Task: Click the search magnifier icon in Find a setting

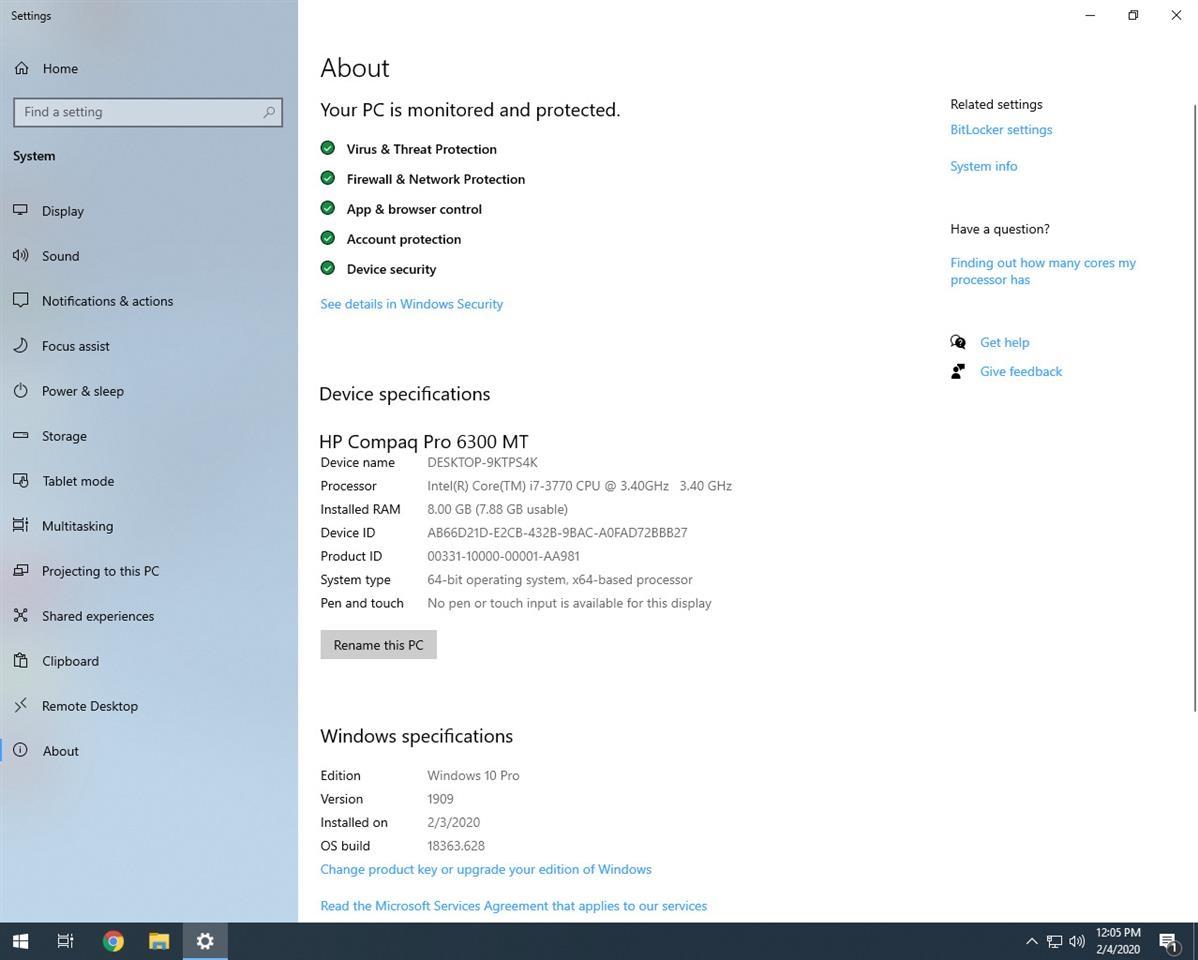Action: (x=269, y=112)
